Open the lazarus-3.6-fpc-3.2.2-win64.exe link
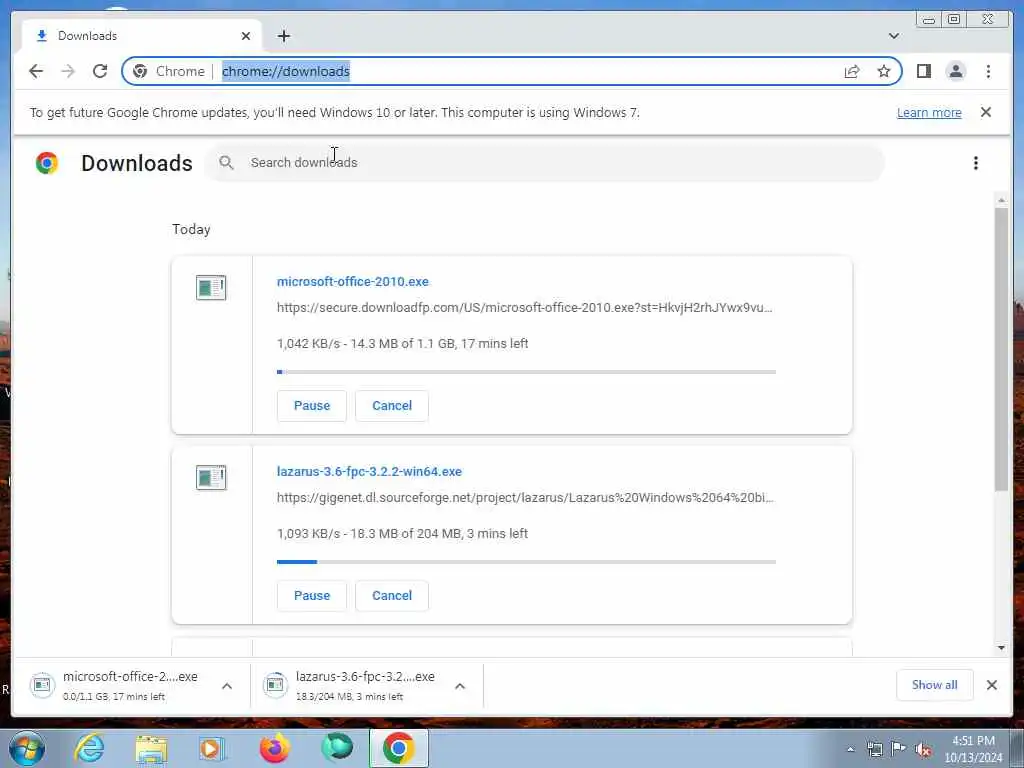 [x=369, y=472]
